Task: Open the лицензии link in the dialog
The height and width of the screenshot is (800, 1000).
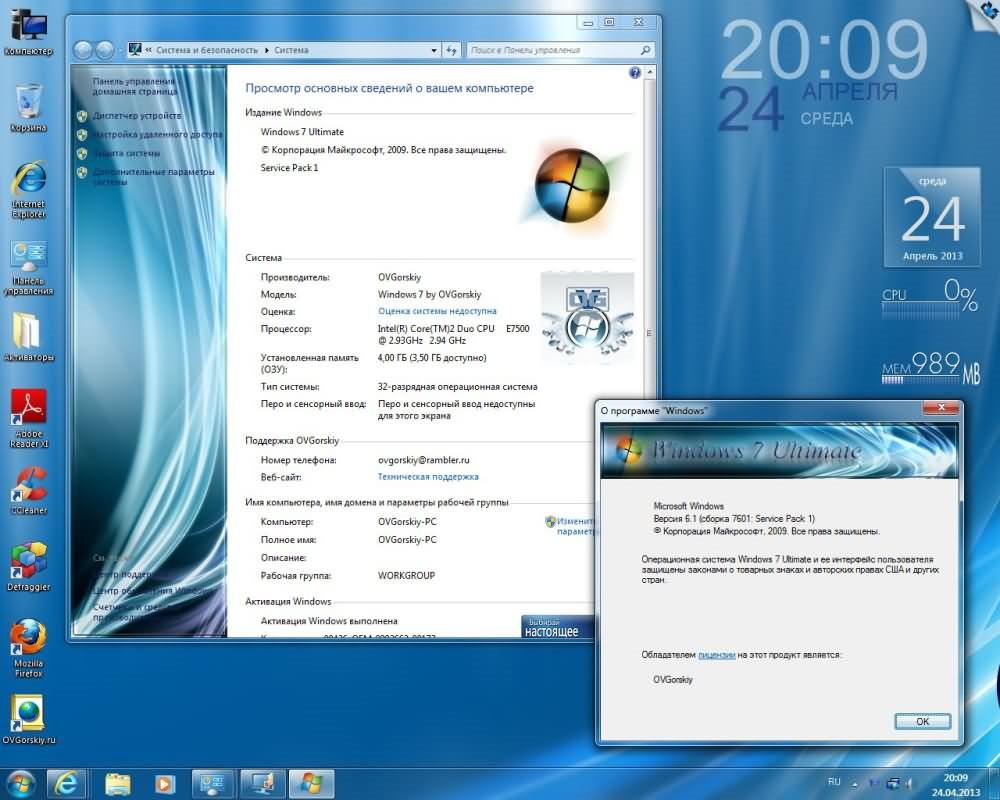Action: (716, 655)
